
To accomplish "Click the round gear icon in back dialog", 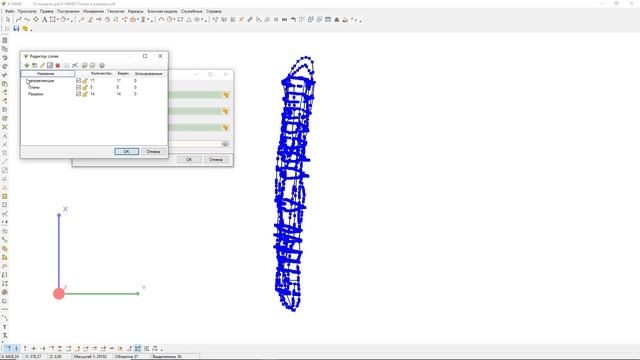I will coord(225,144).
